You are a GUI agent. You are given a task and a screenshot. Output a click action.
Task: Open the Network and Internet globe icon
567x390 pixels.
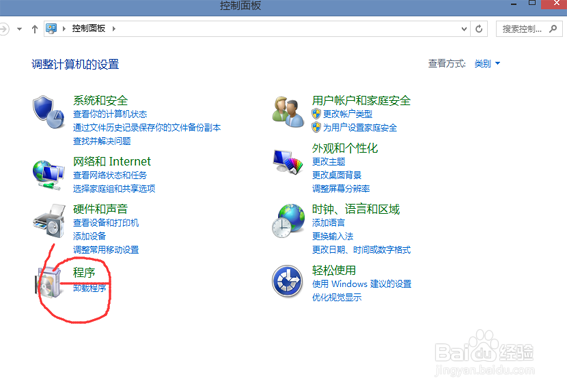click(x=48, y=175)
